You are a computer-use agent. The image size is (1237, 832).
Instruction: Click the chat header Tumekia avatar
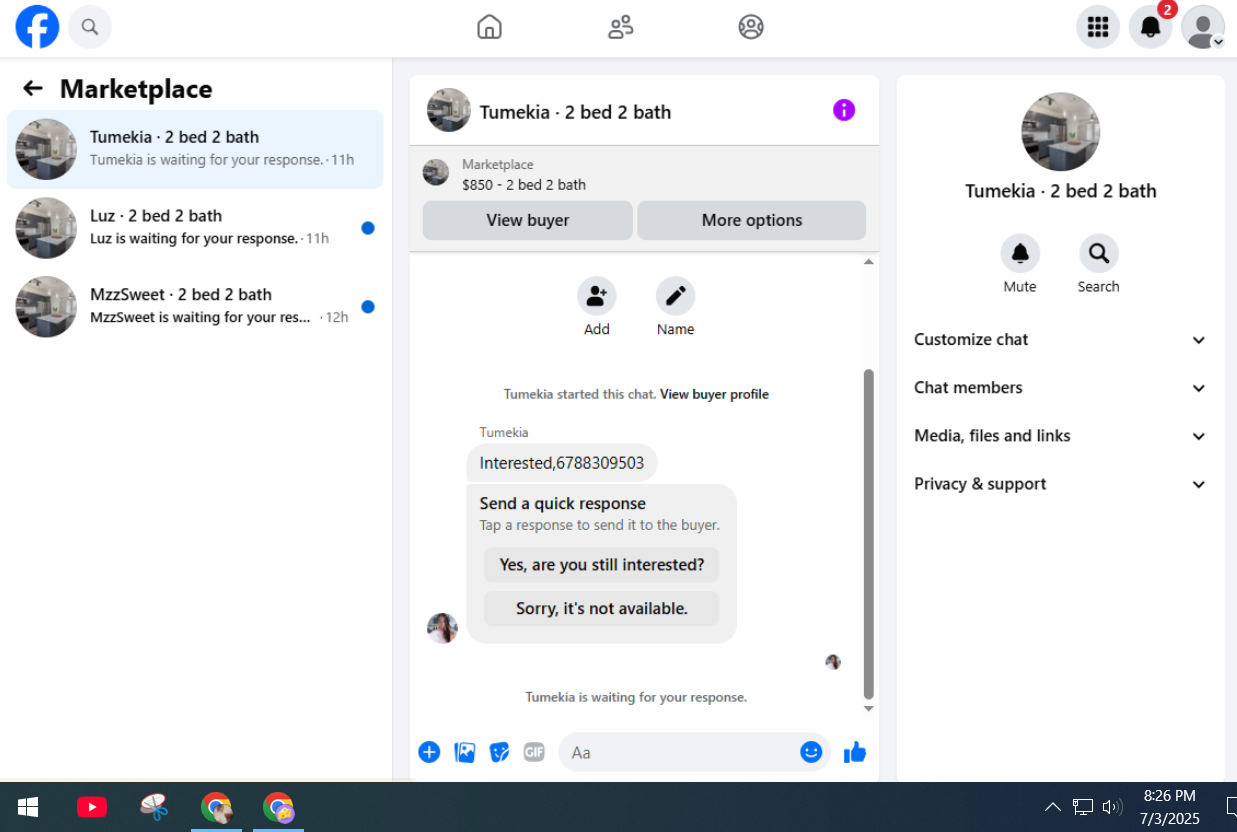pos(449,110)
